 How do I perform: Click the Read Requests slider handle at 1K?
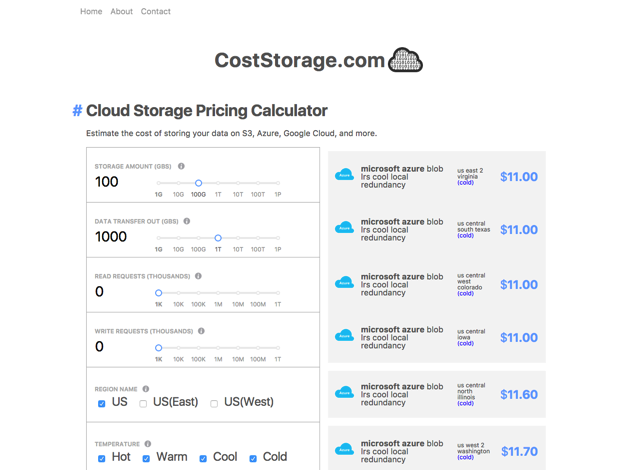(158, 293)
